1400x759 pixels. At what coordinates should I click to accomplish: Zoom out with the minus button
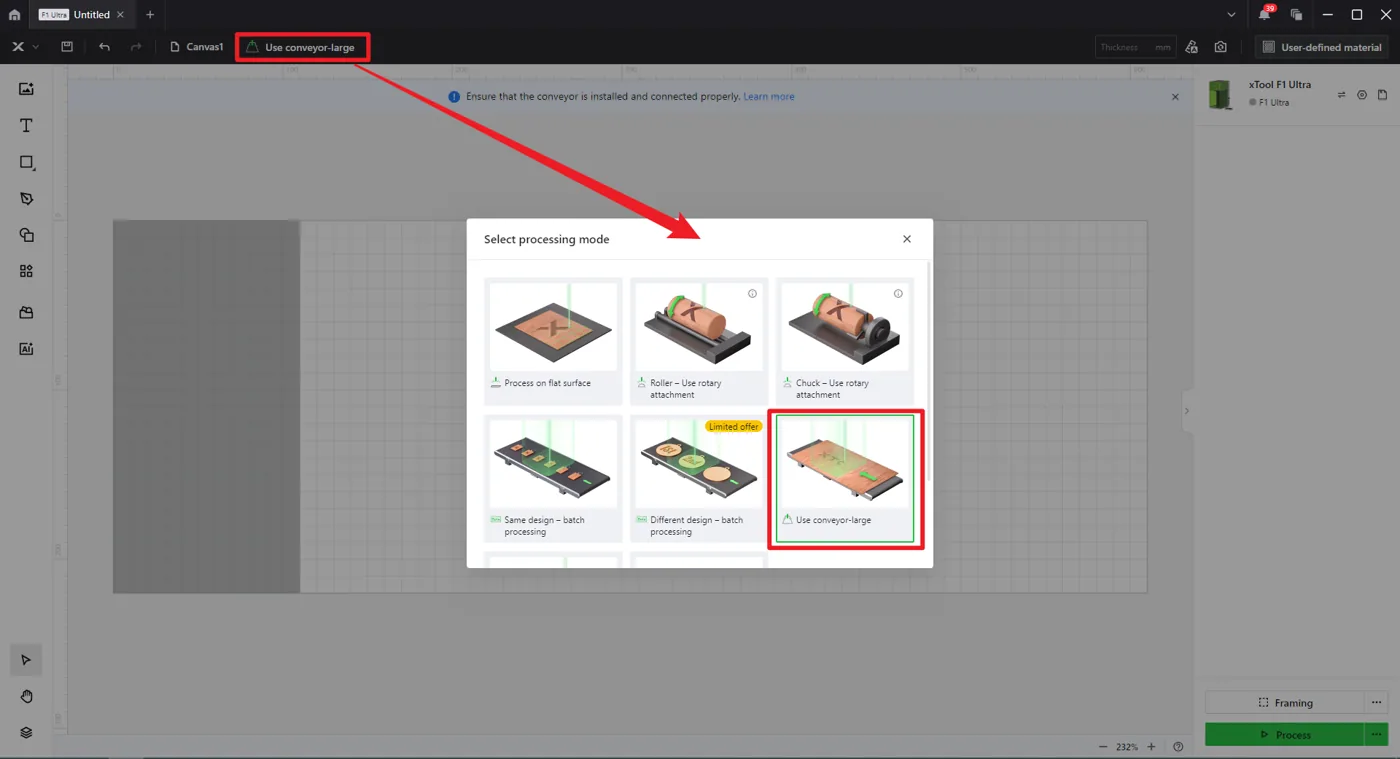click(1103, 747)
